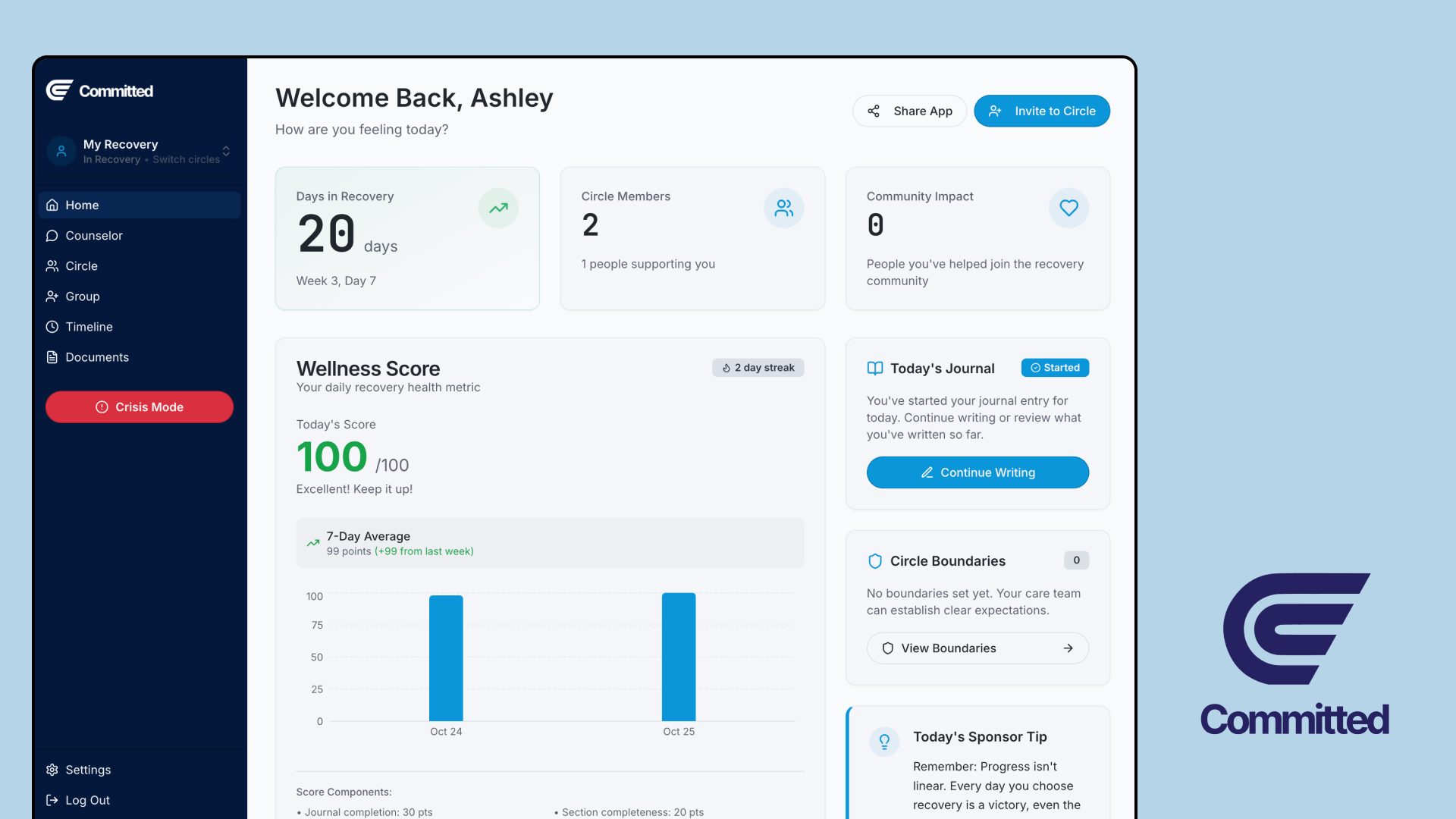Click the lightbulb icon beside Today's Sponsor Tip
The width and height of the screenshot is (1456, 819).
884,741
